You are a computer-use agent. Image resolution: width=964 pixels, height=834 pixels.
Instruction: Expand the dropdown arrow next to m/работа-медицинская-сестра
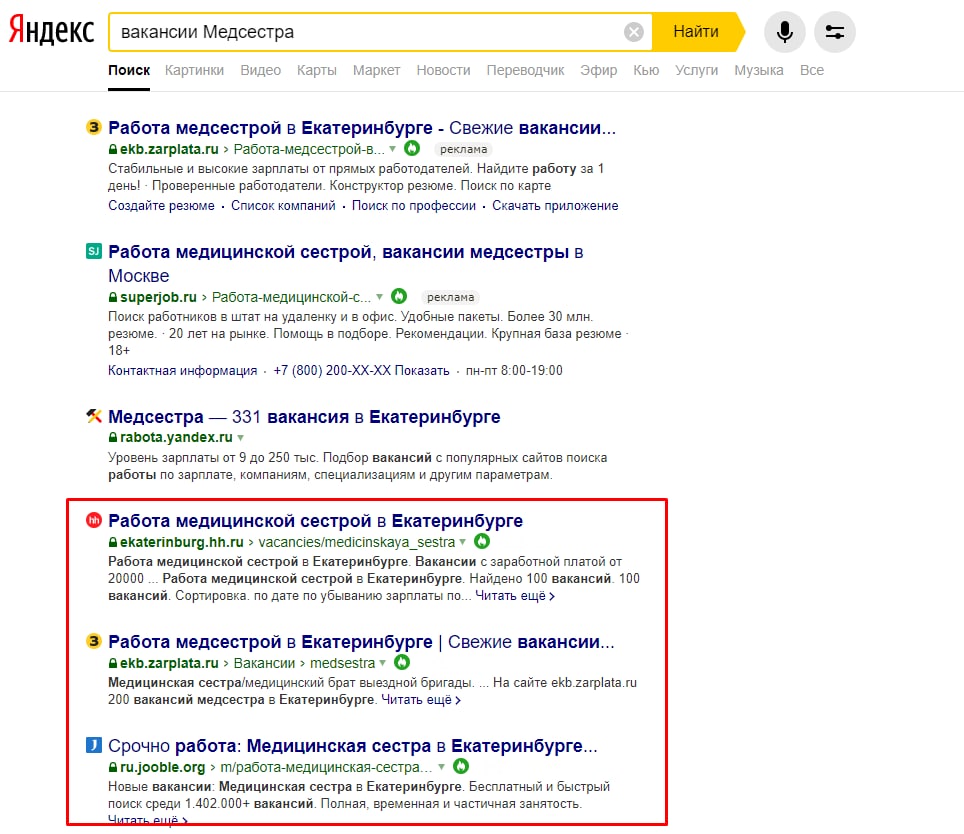coord(441,767)
